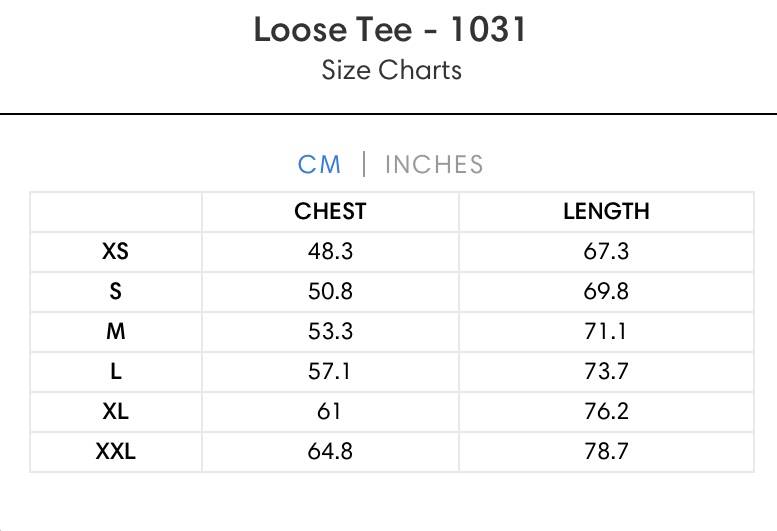Select the XXL size row label
Screen dimensions: 777x531
(x=115, y=451)
